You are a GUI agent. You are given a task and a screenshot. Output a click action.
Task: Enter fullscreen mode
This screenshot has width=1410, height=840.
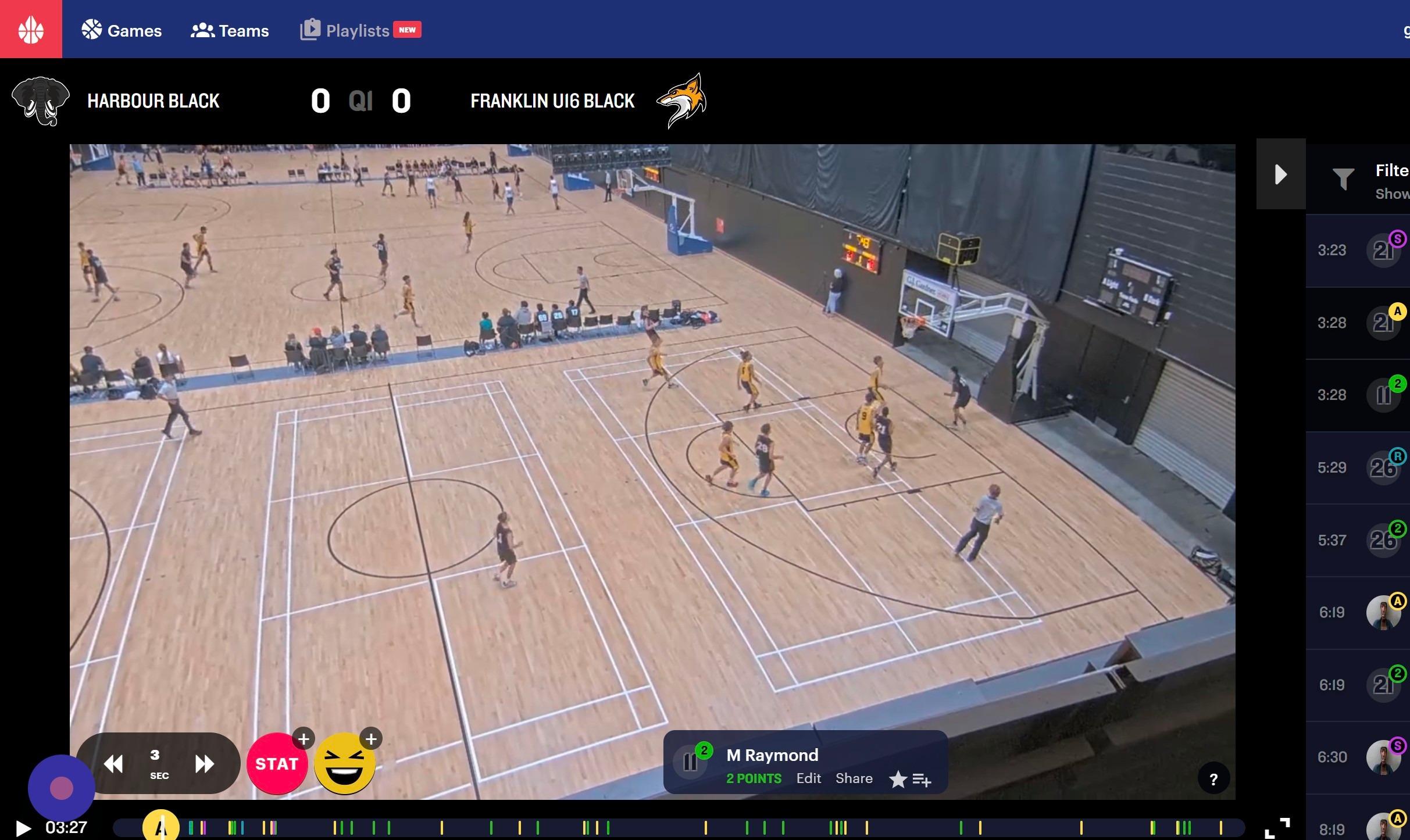(1277, 827)
